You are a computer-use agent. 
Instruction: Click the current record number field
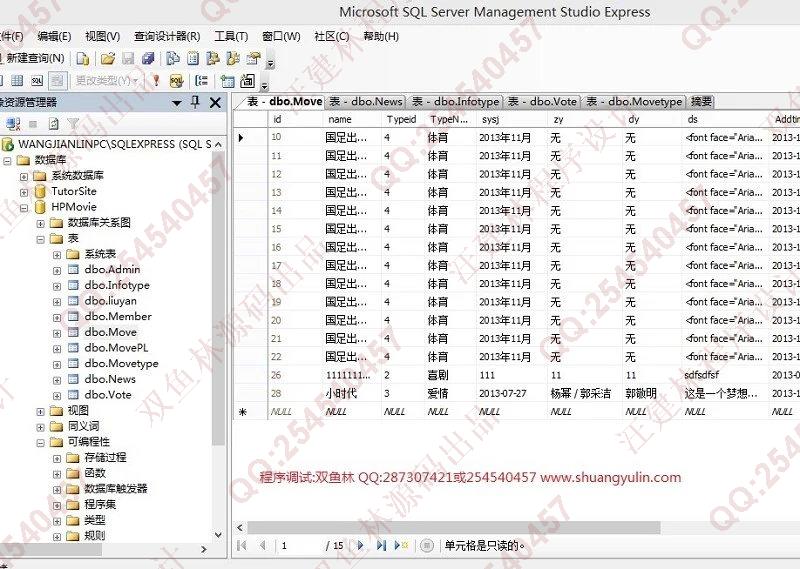301,546
